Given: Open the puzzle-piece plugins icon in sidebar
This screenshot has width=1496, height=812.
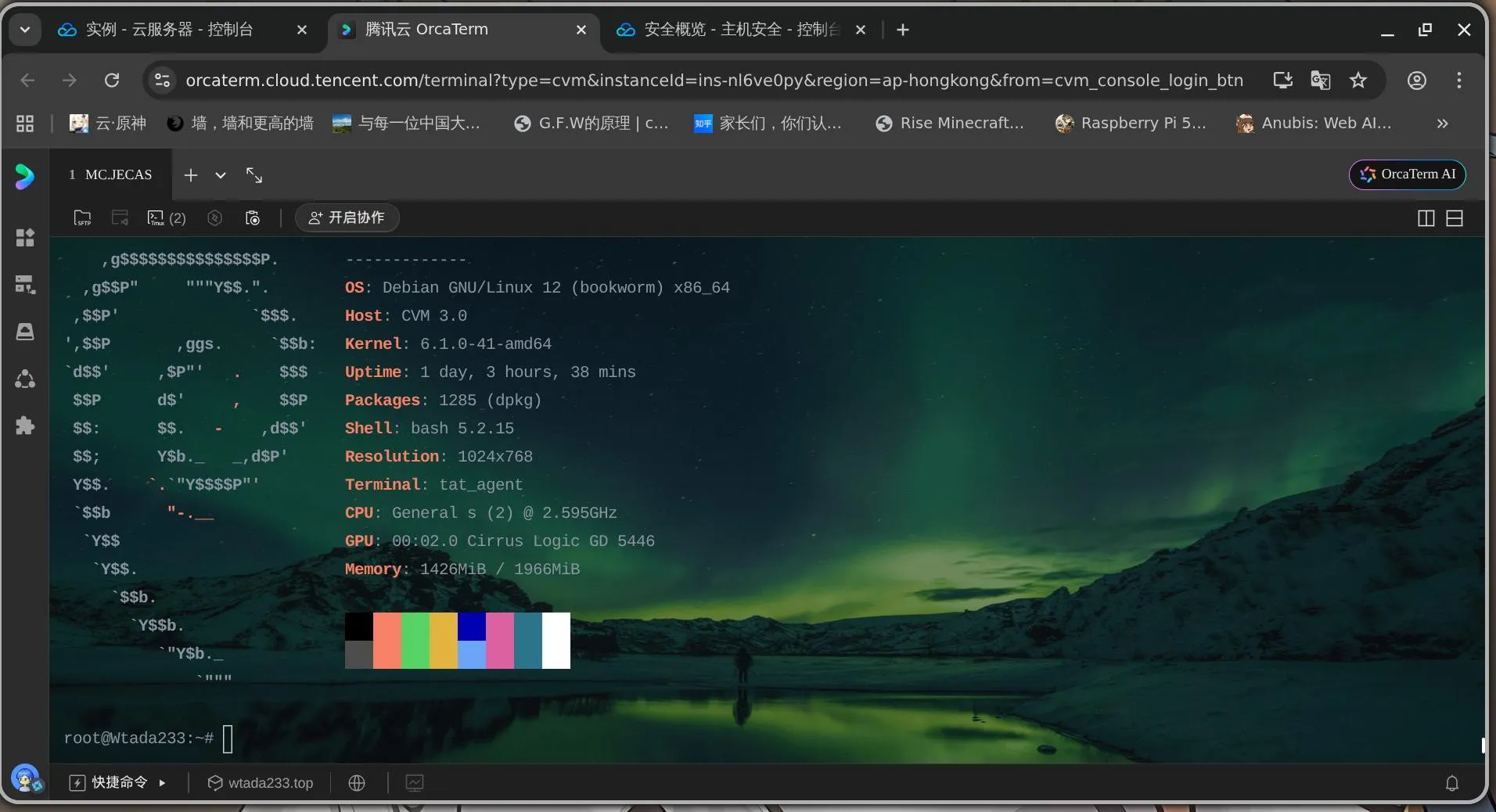Looking at the screenshot, I should click(x=25, y=426).
